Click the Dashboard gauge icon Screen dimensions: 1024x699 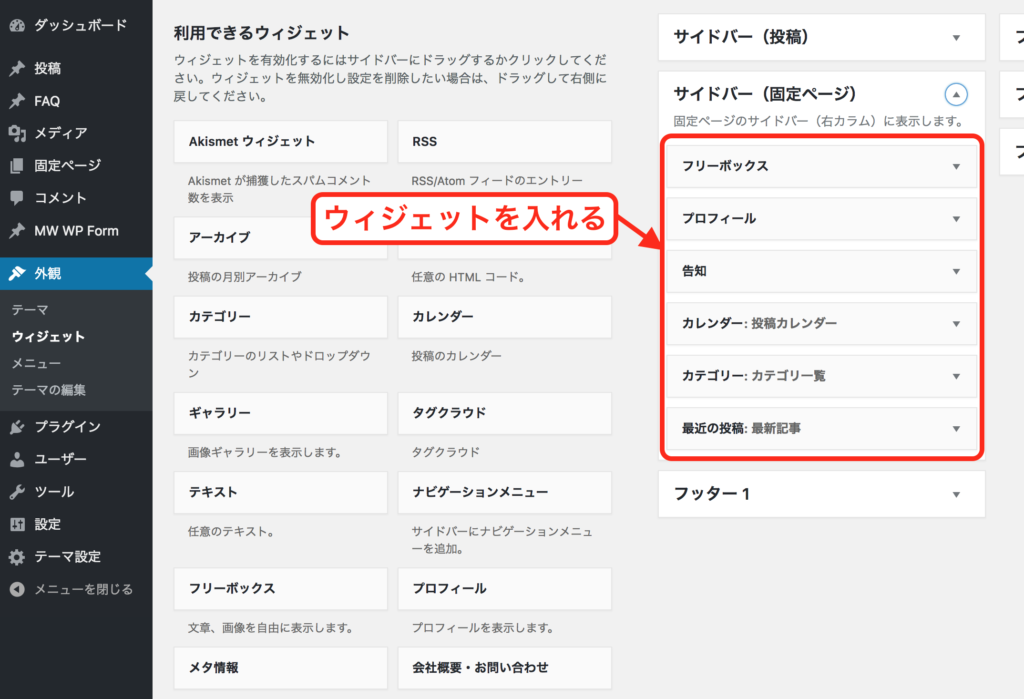[x=17, y=24]
